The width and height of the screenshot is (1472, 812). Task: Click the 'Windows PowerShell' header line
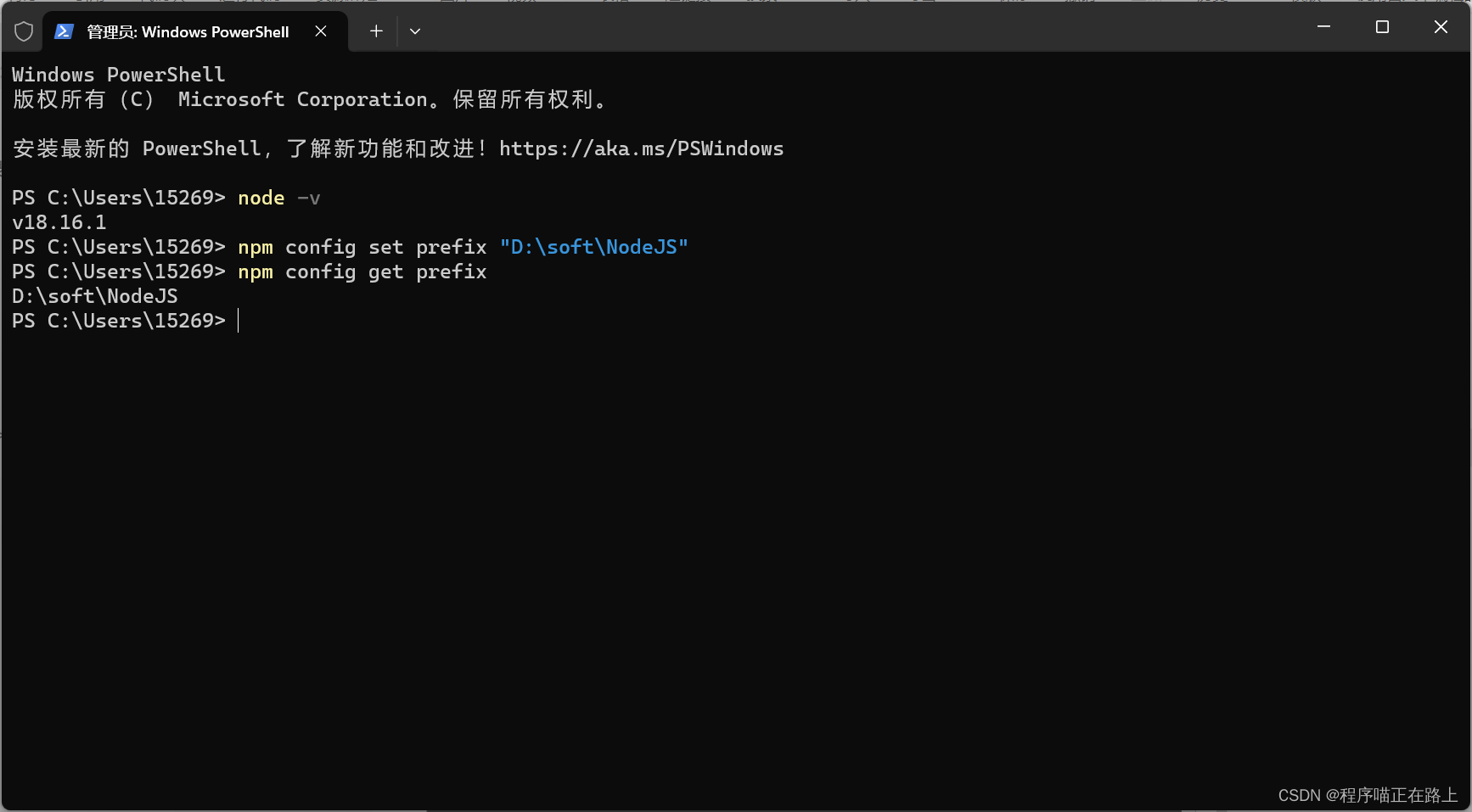[x=119, y=75]
